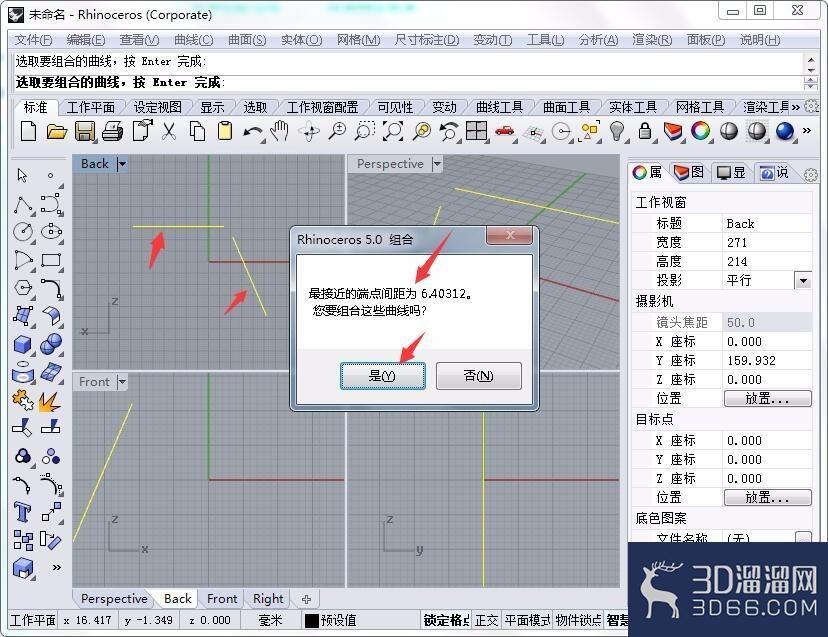Switch to the Perspective viewport tab at bottom
This screenshot has width=828, height=637.
[x=114, y=599]
